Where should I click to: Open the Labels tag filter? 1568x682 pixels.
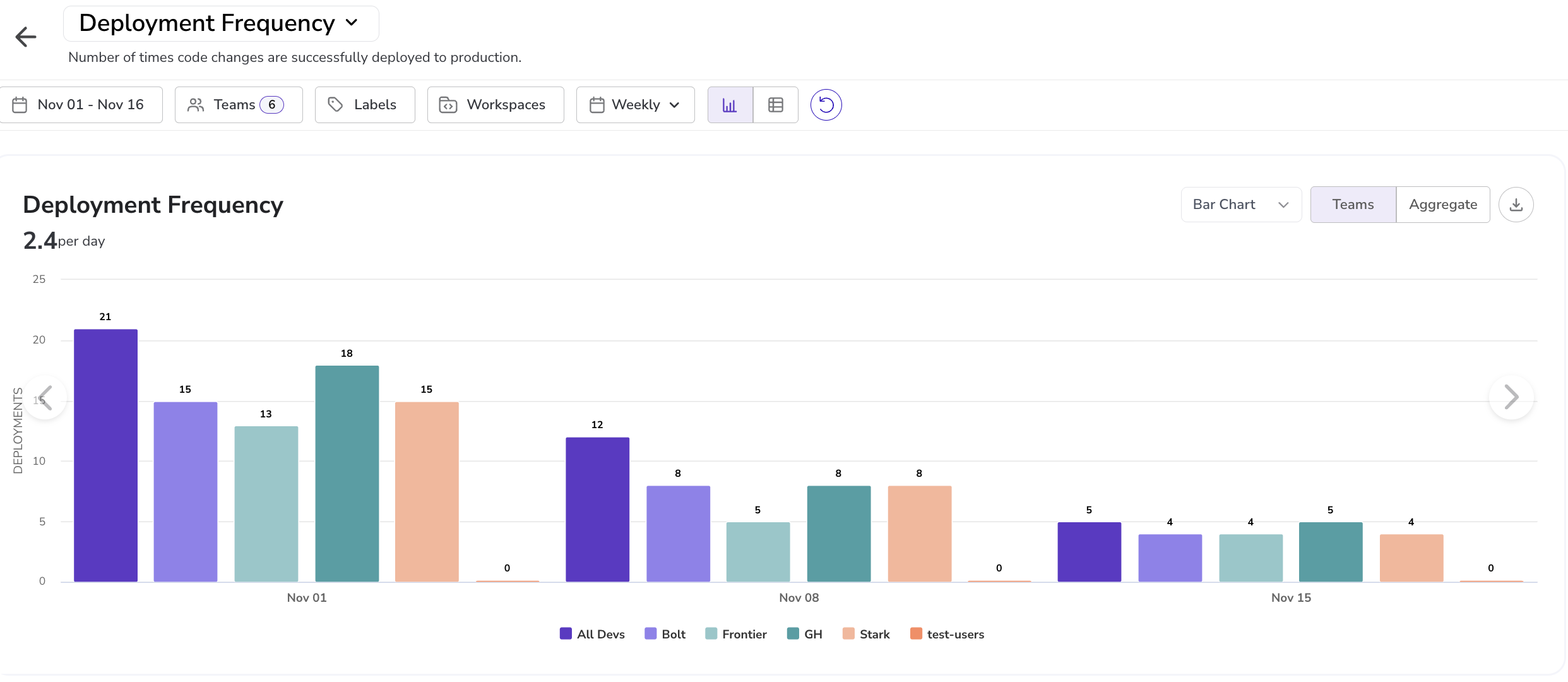click(x=365, y=105)
